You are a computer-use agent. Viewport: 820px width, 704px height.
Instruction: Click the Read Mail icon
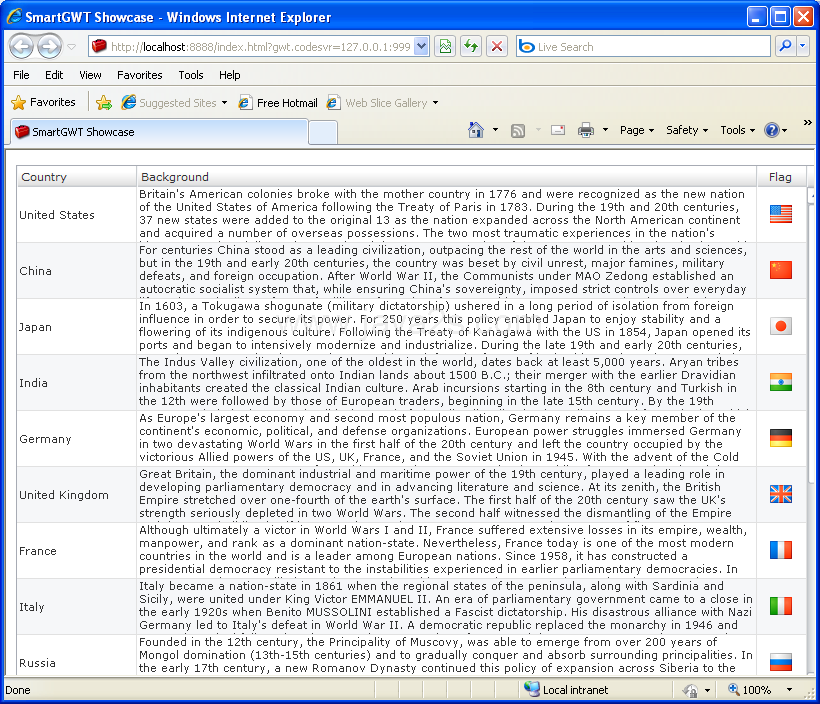click(x=558, y=130)
